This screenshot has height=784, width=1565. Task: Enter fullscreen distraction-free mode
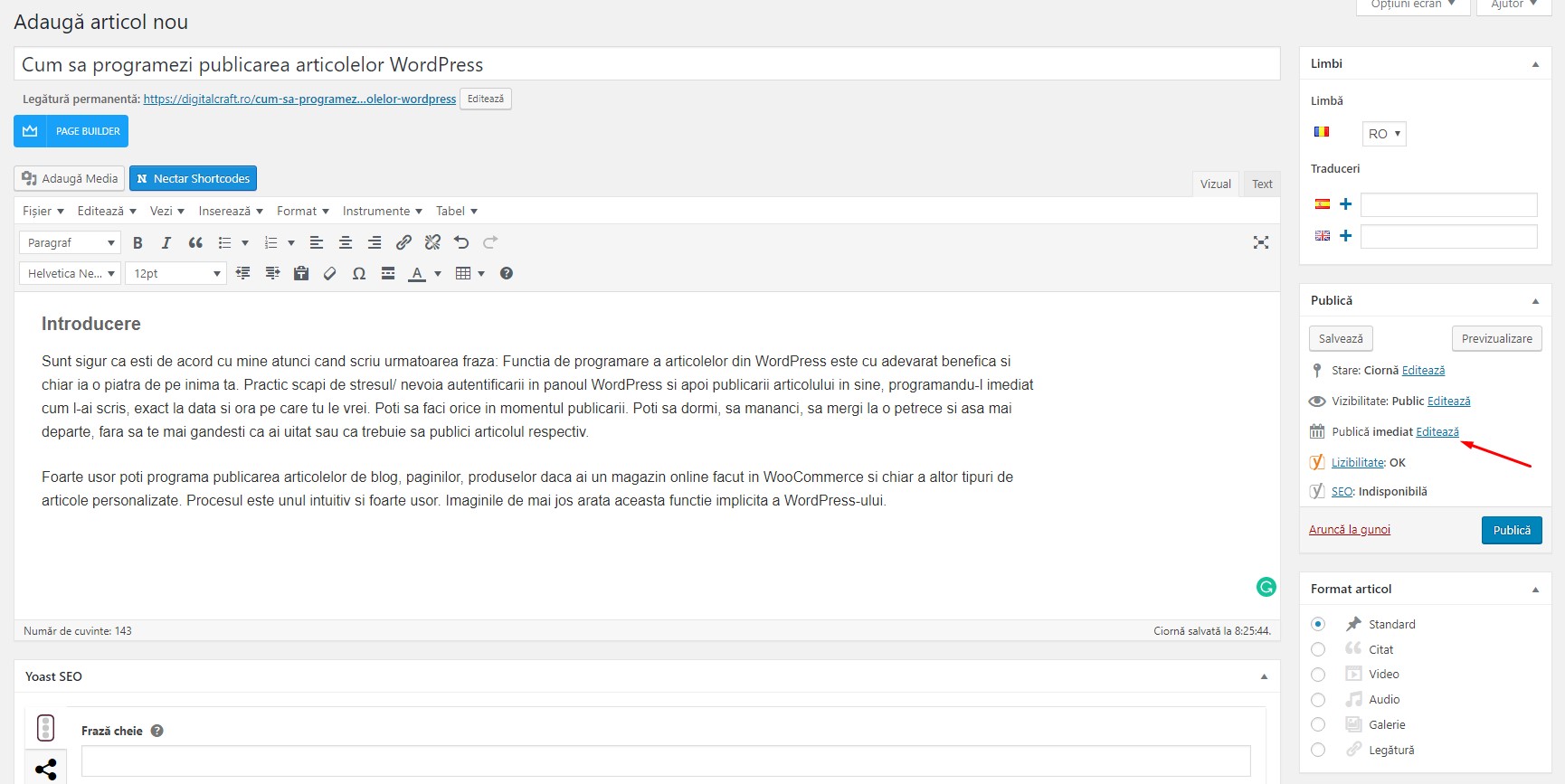1261,242
